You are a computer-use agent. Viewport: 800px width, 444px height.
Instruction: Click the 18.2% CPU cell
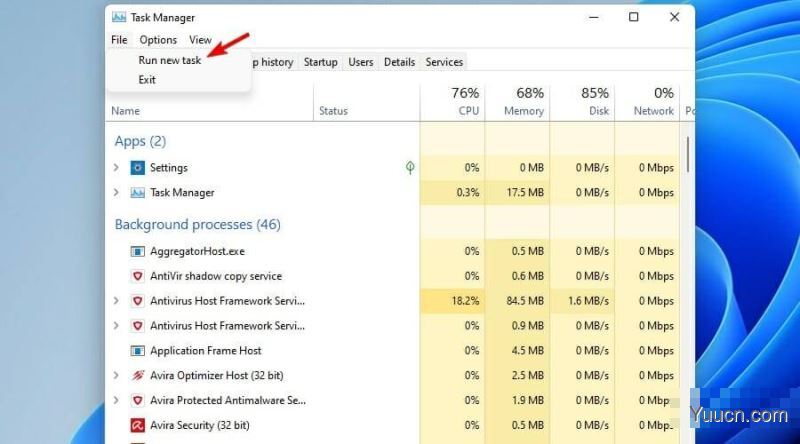coord(452,301)
